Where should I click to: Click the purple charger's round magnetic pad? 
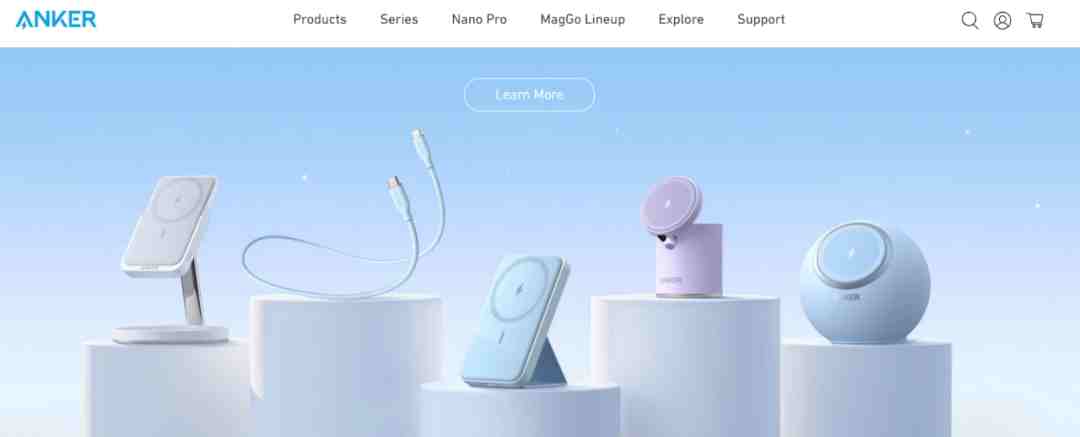click(671, 203)
